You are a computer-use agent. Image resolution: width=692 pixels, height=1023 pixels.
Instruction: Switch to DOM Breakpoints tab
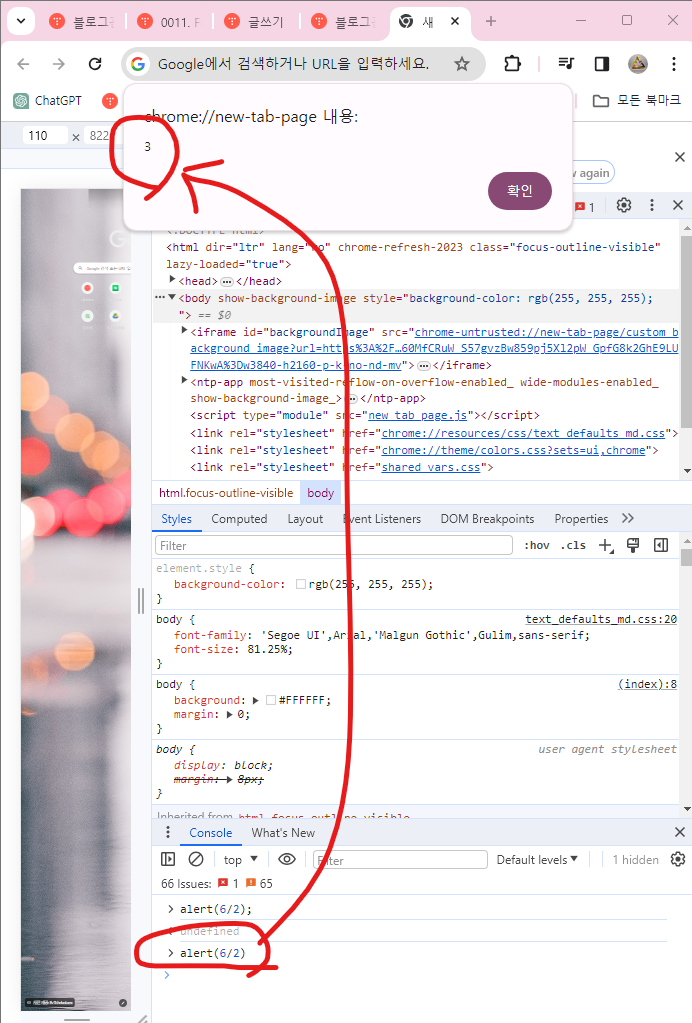(487, 519)
